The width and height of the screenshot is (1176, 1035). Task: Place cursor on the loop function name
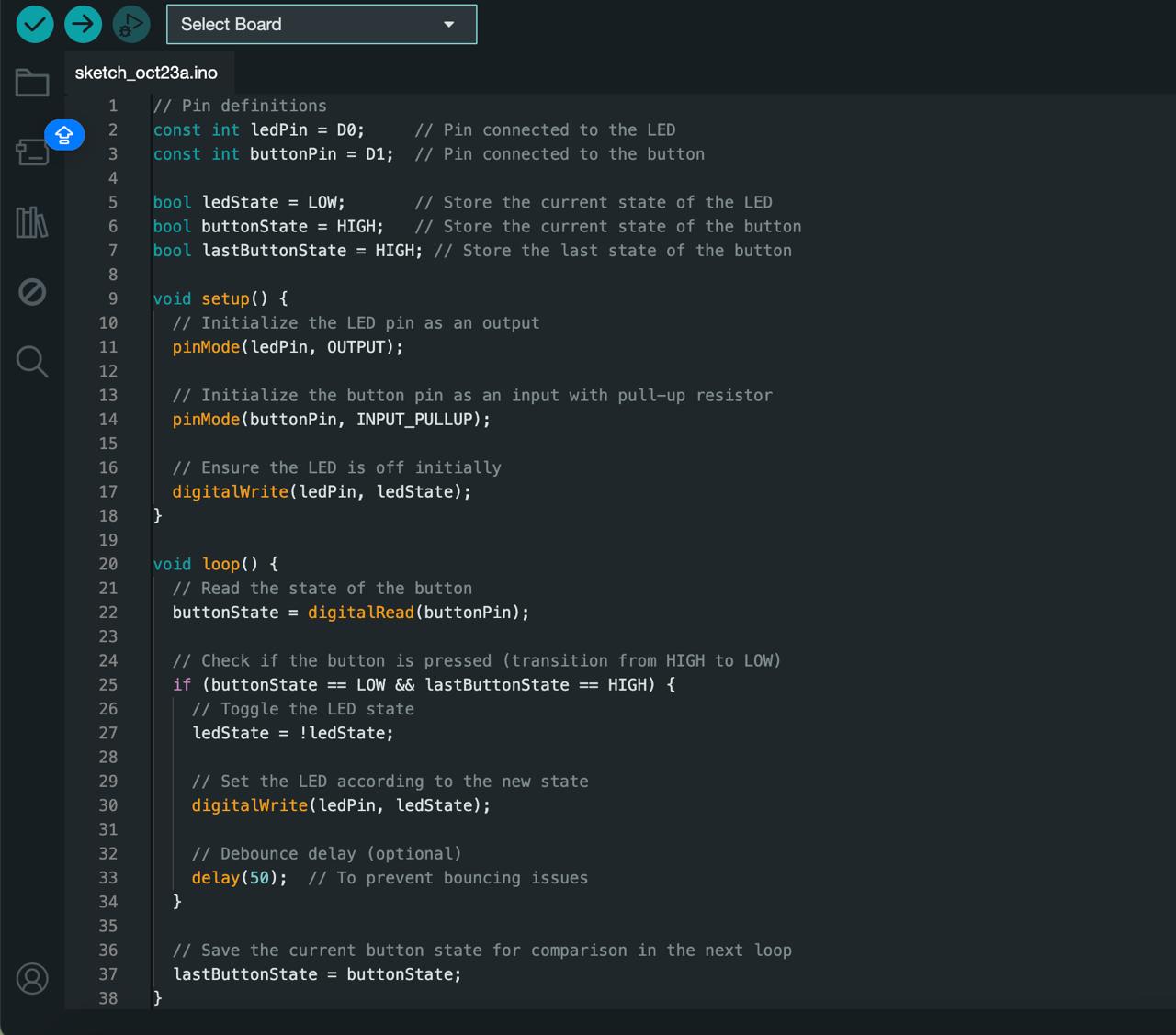point(220,564)
